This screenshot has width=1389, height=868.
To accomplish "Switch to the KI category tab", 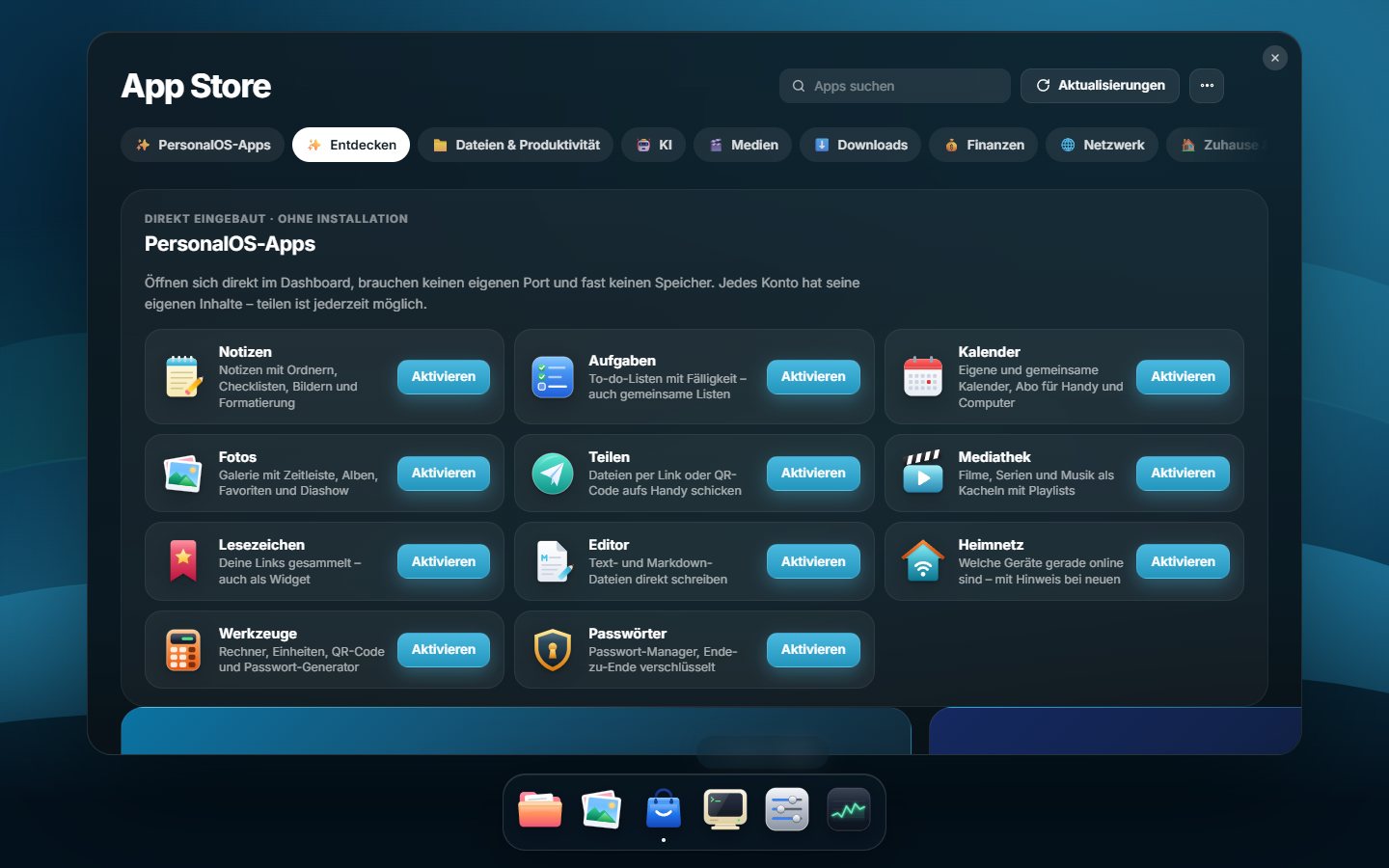I will click(x=654, y=145).
